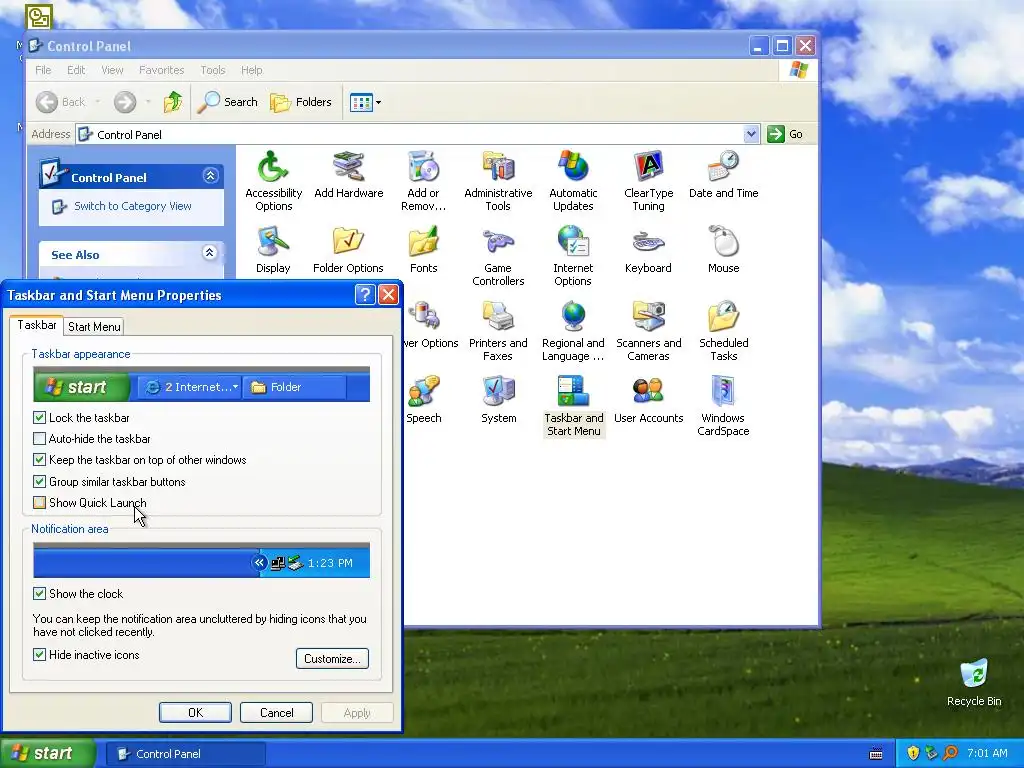Viewport: 1024px width, 768px height.
Task: Open the Edit menu
Action: click(x=76, y=70)
